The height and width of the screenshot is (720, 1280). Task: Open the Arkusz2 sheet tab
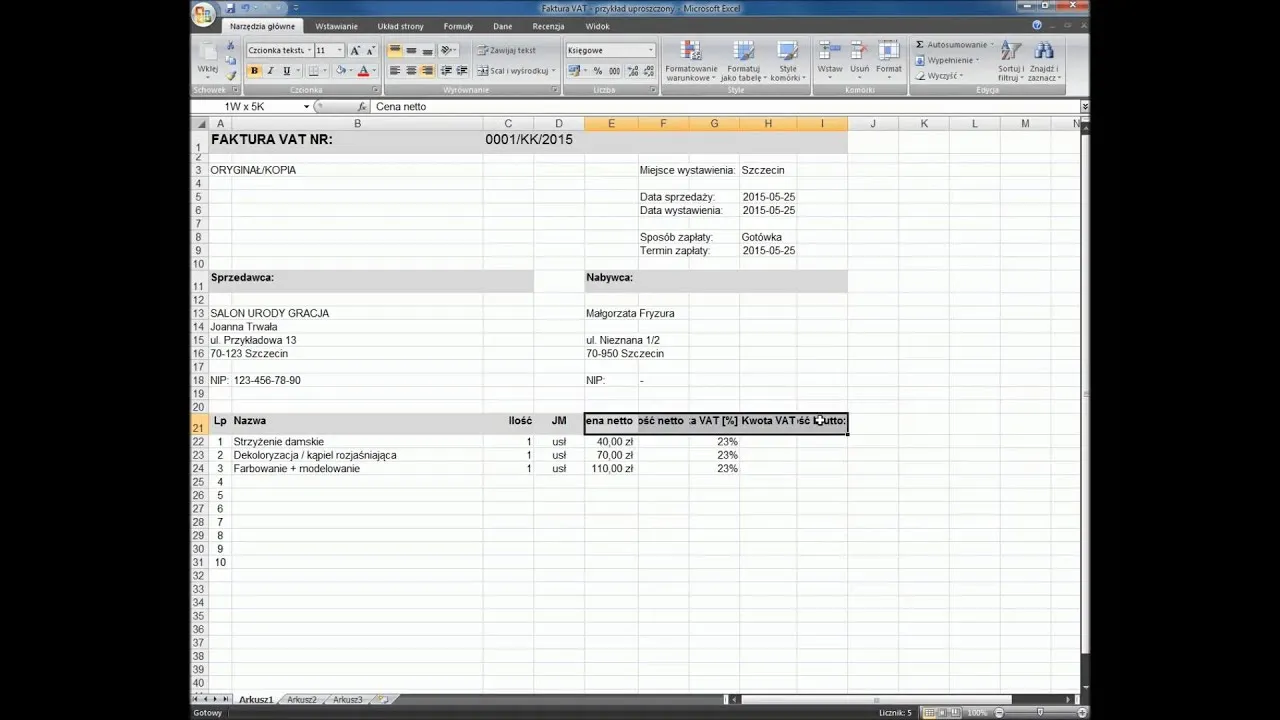[301, 700]
